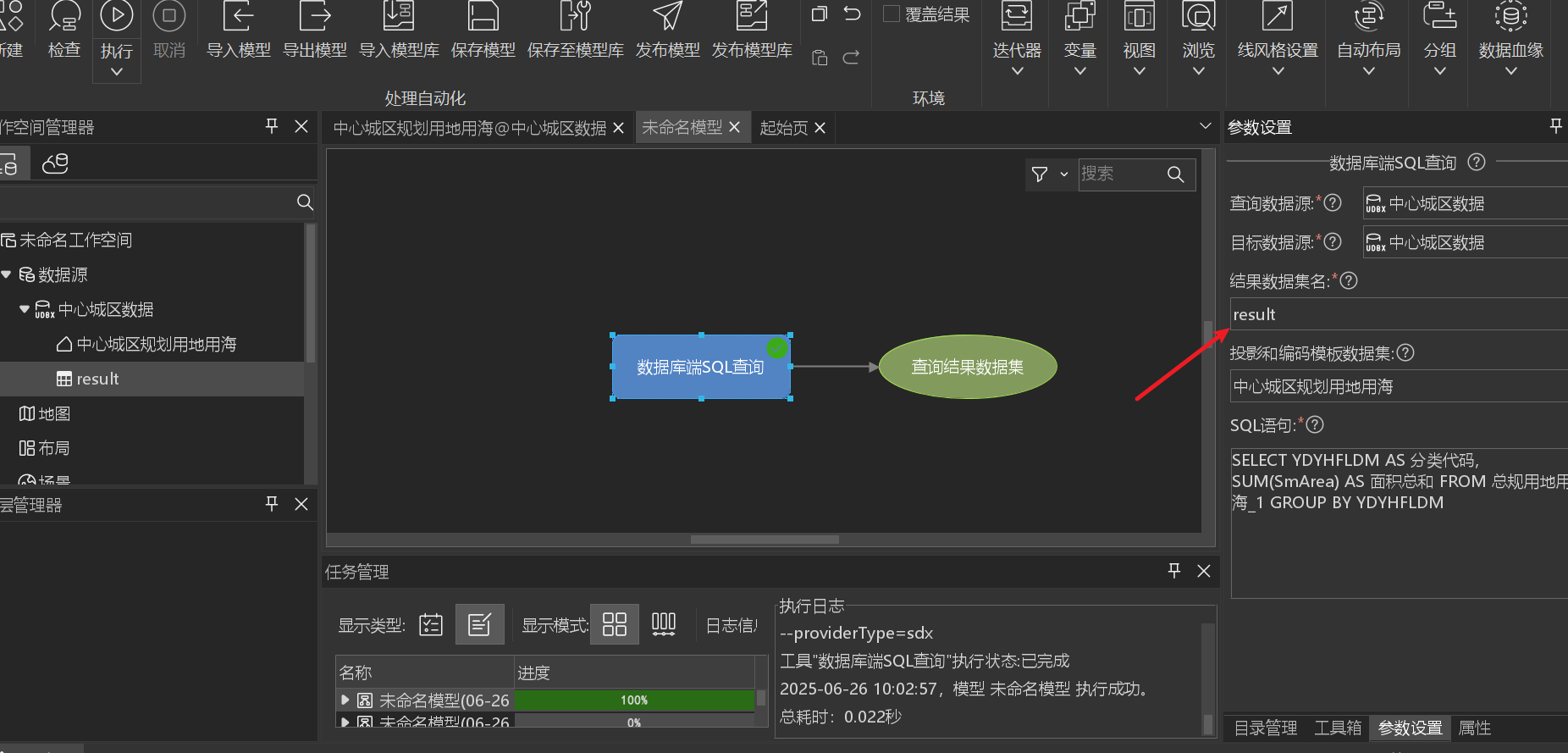Close the 起始页 tab
This screenshot has width=1568, height=753.
820,128
